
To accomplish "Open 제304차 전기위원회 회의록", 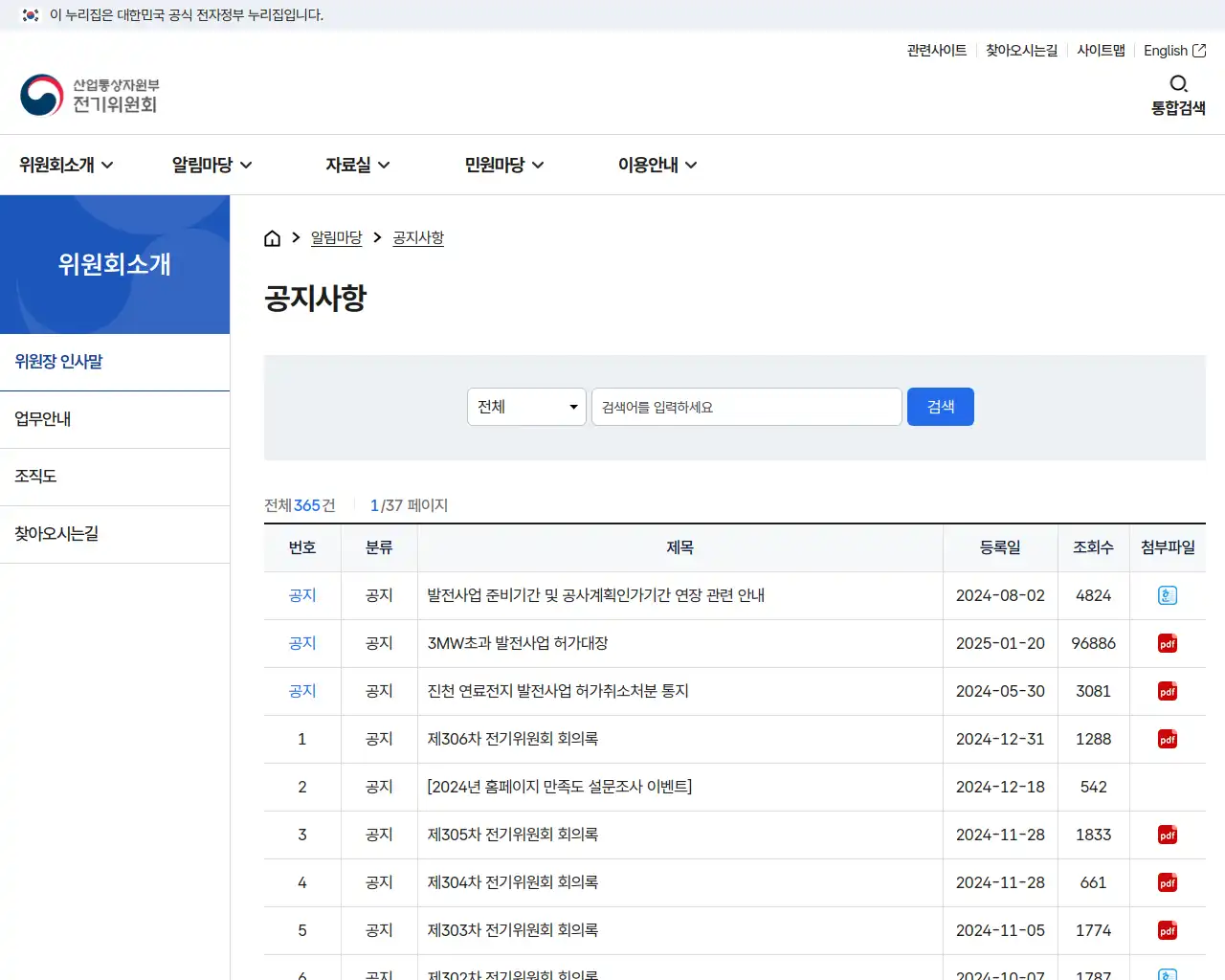I will (512, 882).
